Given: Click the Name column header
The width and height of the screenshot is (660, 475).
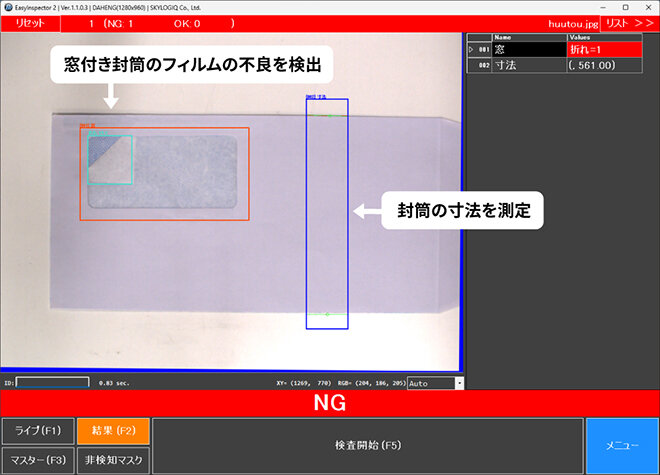Looking at the screenshot, I should pos(530,37).
